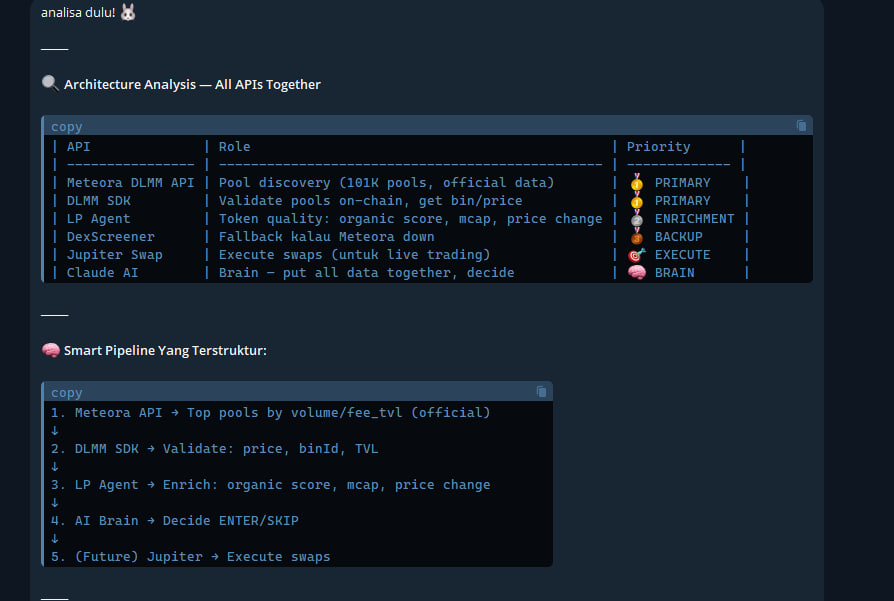Click pipeline step '4. AI Brain → Decide ENTER/SKIP'
The width and height of the screenshot is (894, 601).
174,521
